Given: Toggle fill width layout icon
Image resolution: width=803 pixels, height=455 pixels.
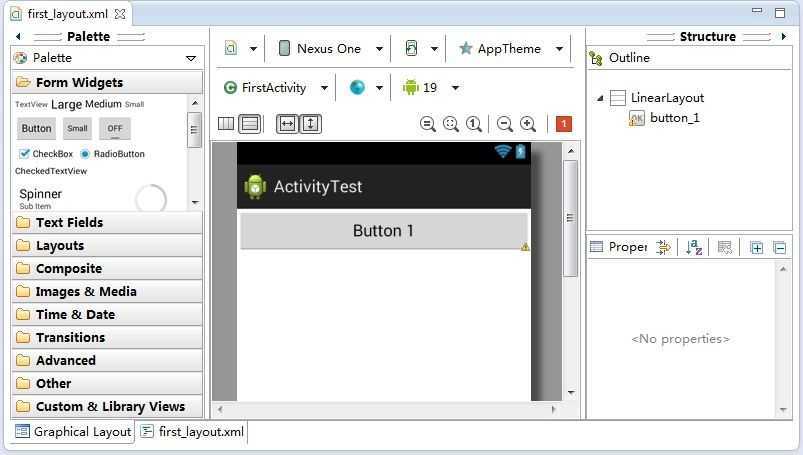Looking at the screenshot, I should click(x=287, y=123).
